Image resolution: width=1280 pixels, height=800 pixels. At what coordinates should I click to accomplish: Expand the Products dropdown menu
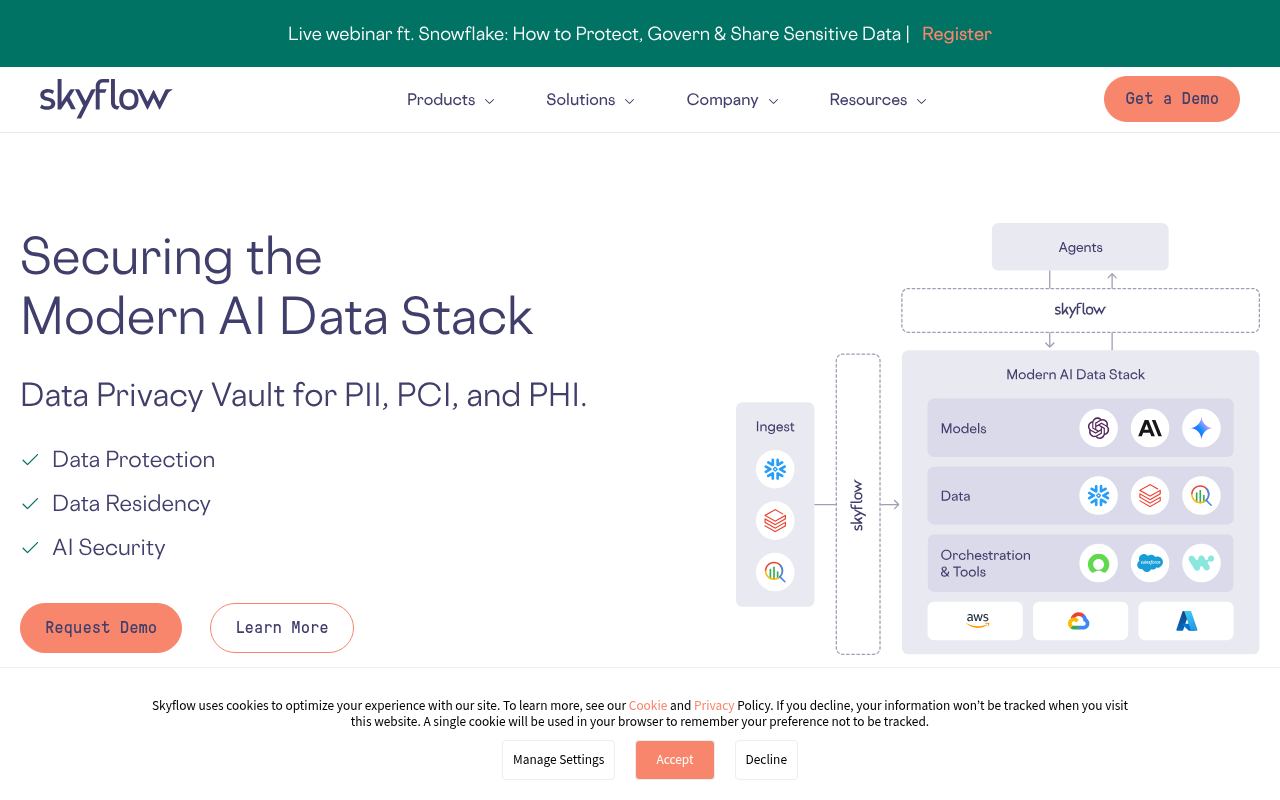450,99
